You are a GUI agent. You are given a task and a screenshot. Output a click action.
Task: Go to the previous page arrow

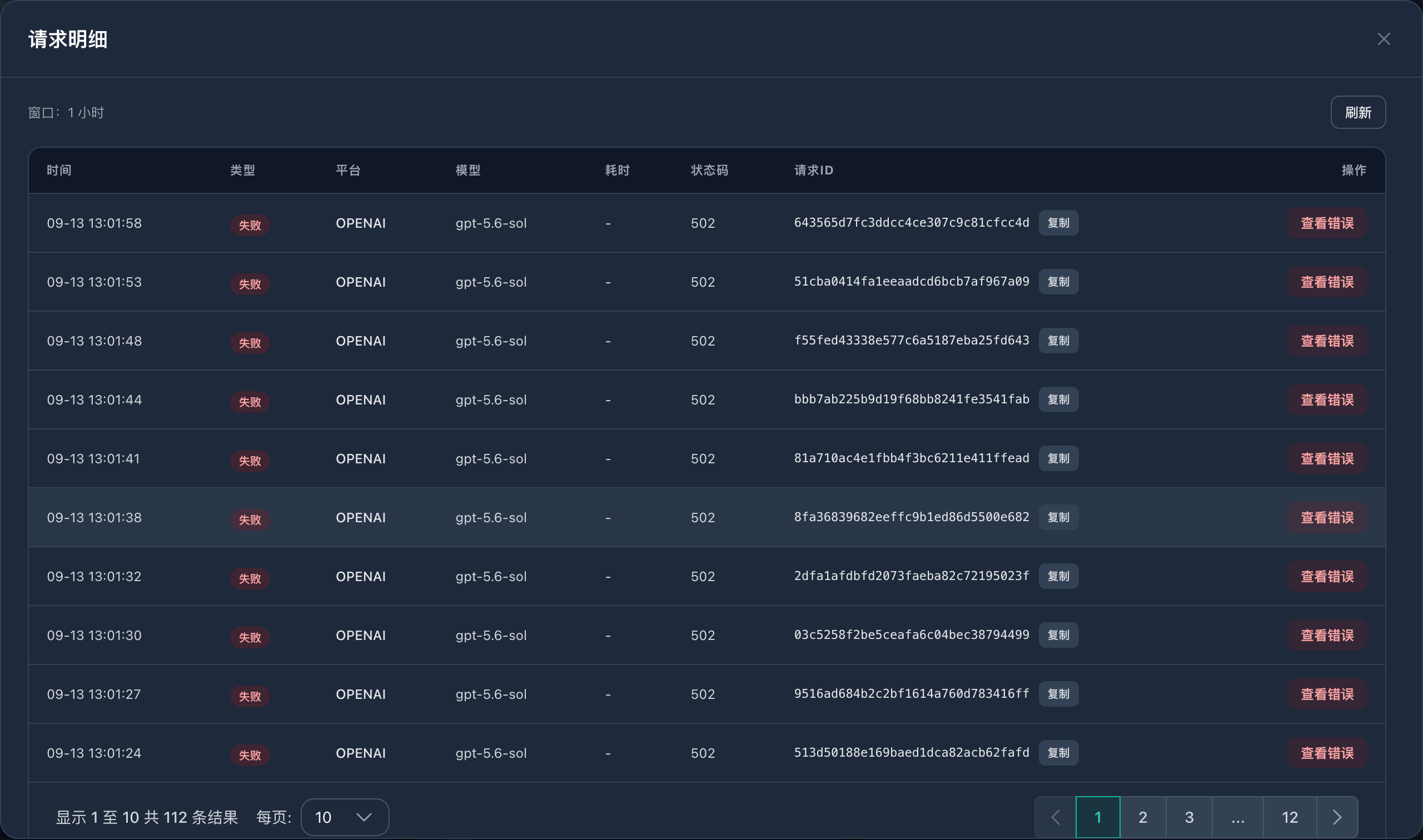point(1056,817)
